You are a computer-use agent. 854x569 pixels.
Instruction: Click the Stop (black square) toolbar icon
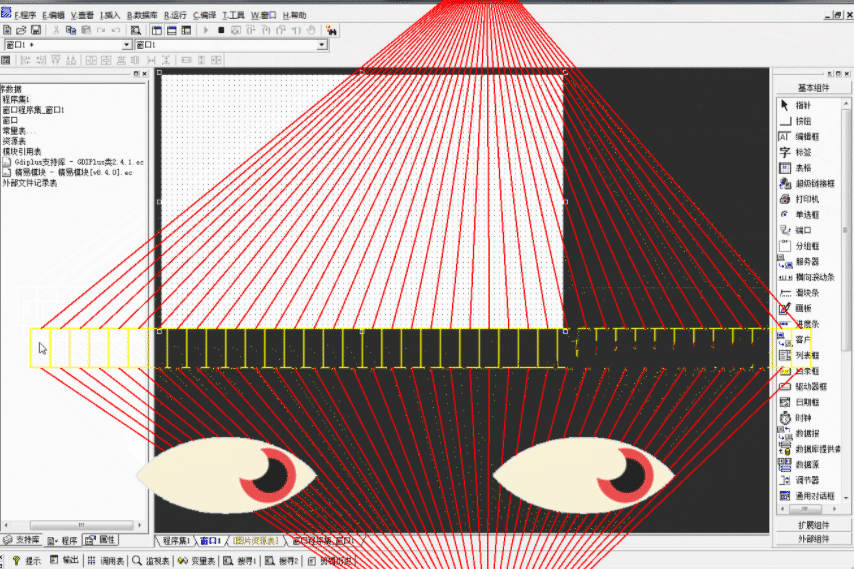click(221, 30)
